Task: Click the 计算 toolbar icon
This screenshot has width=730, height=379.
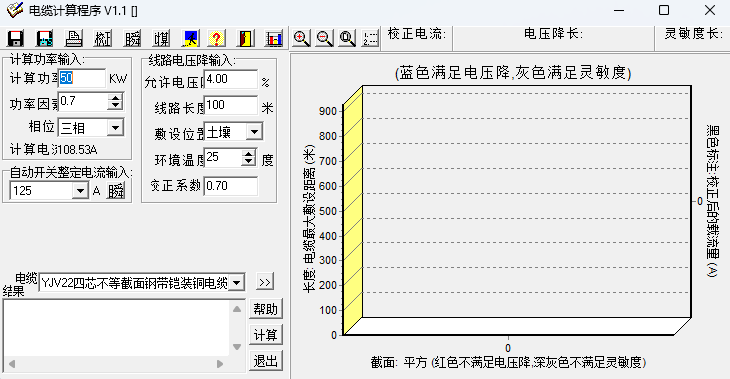Action: pyautogui.click(x=162, y=38)
